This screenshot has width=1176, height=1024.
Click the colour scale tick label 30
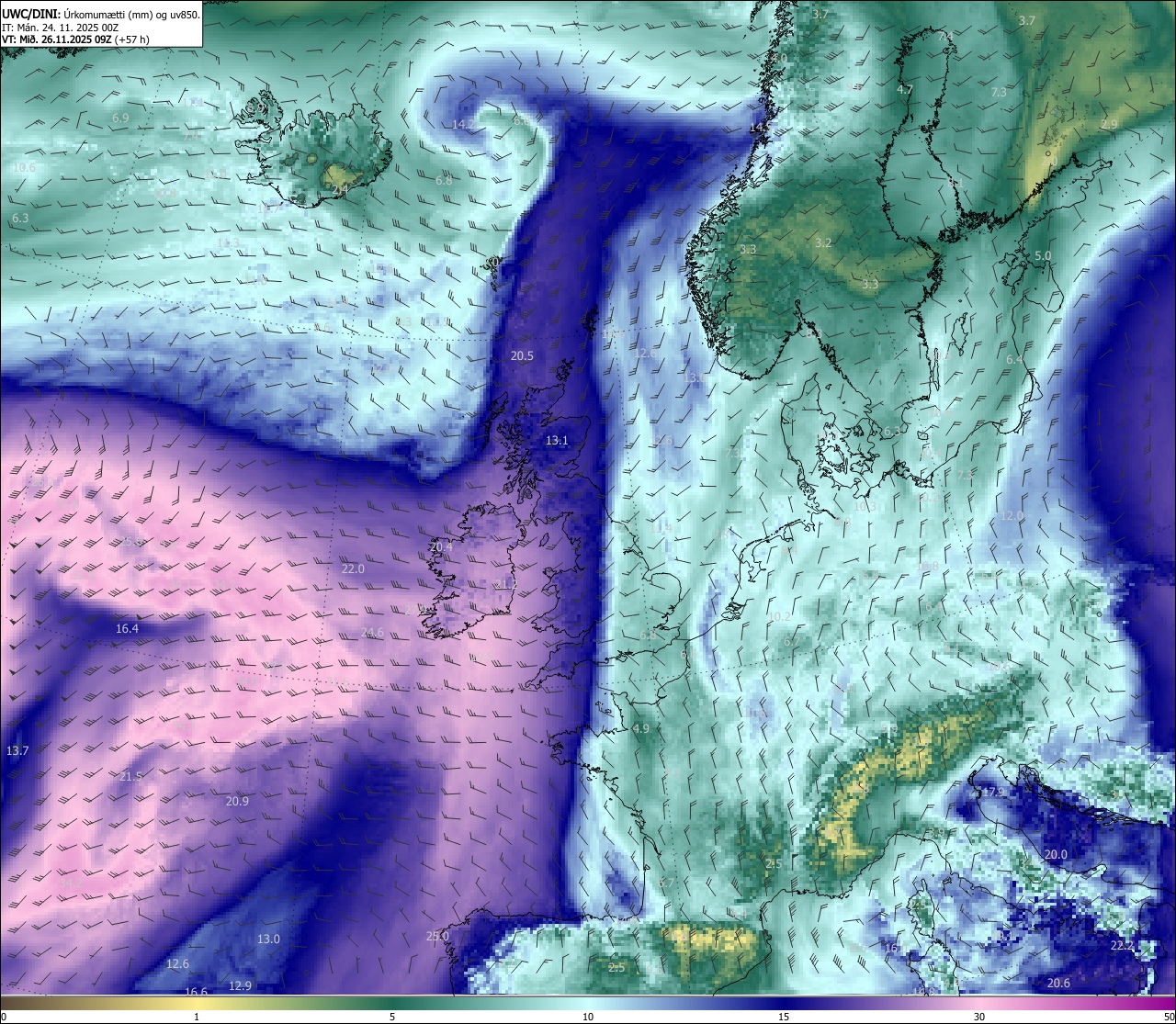(979, 1017)
